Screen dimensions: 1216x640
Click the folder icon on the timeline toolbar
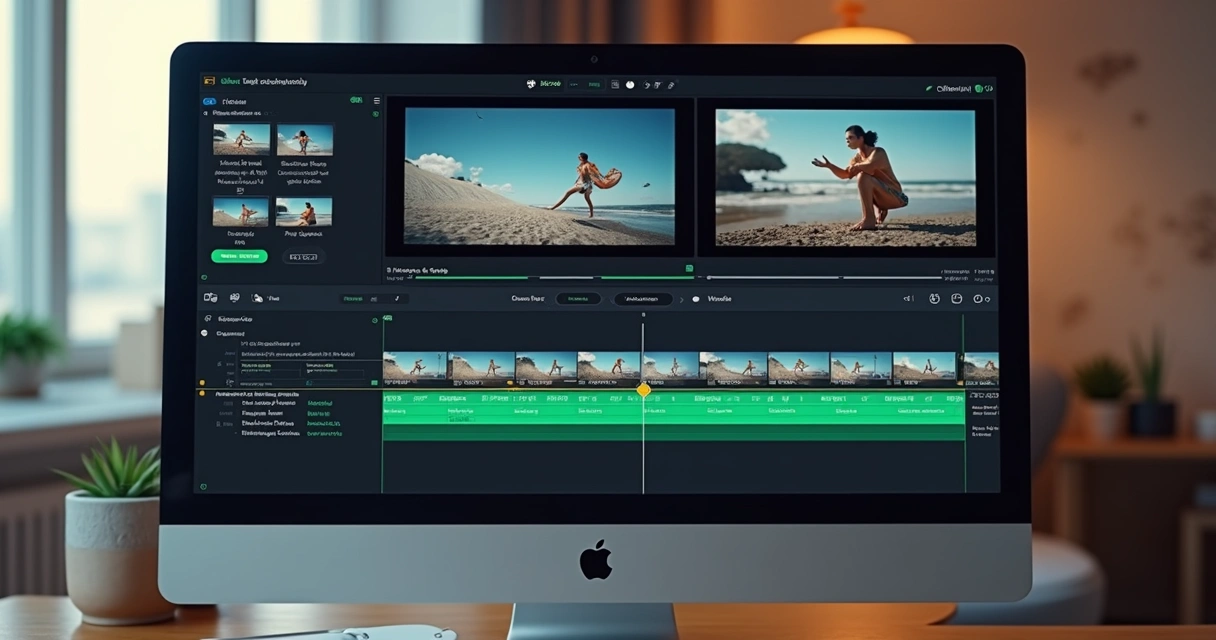click(x=210, y=298)
